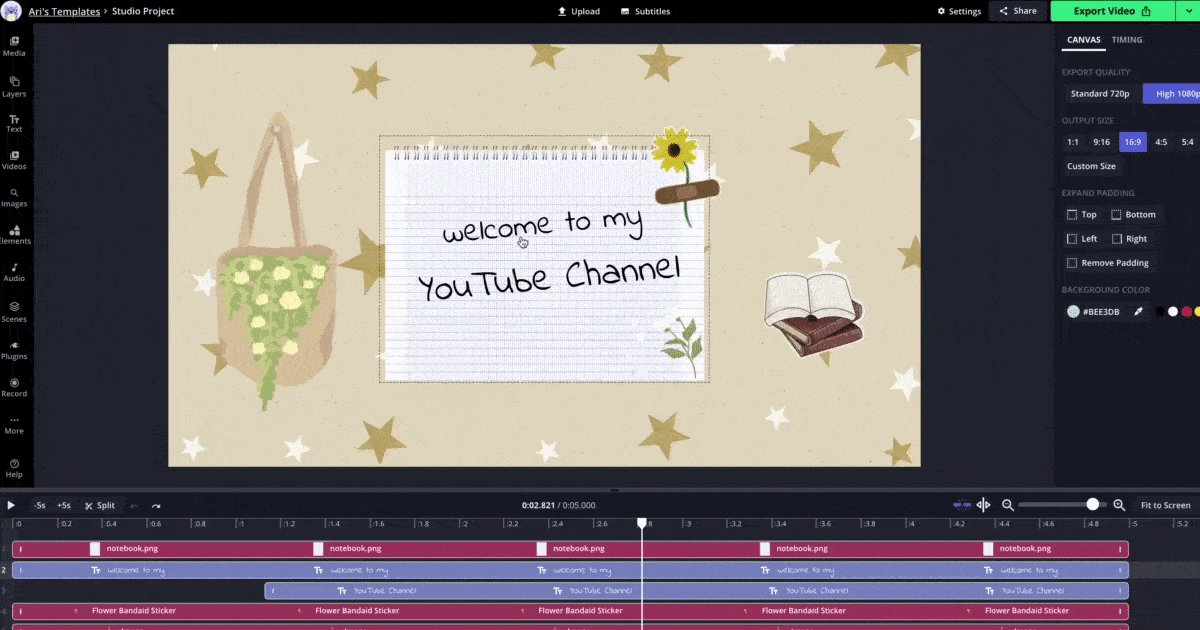Screen dimensions: 1200x630
Task: Jump forward with the +5s button
Action: [64, 505]
